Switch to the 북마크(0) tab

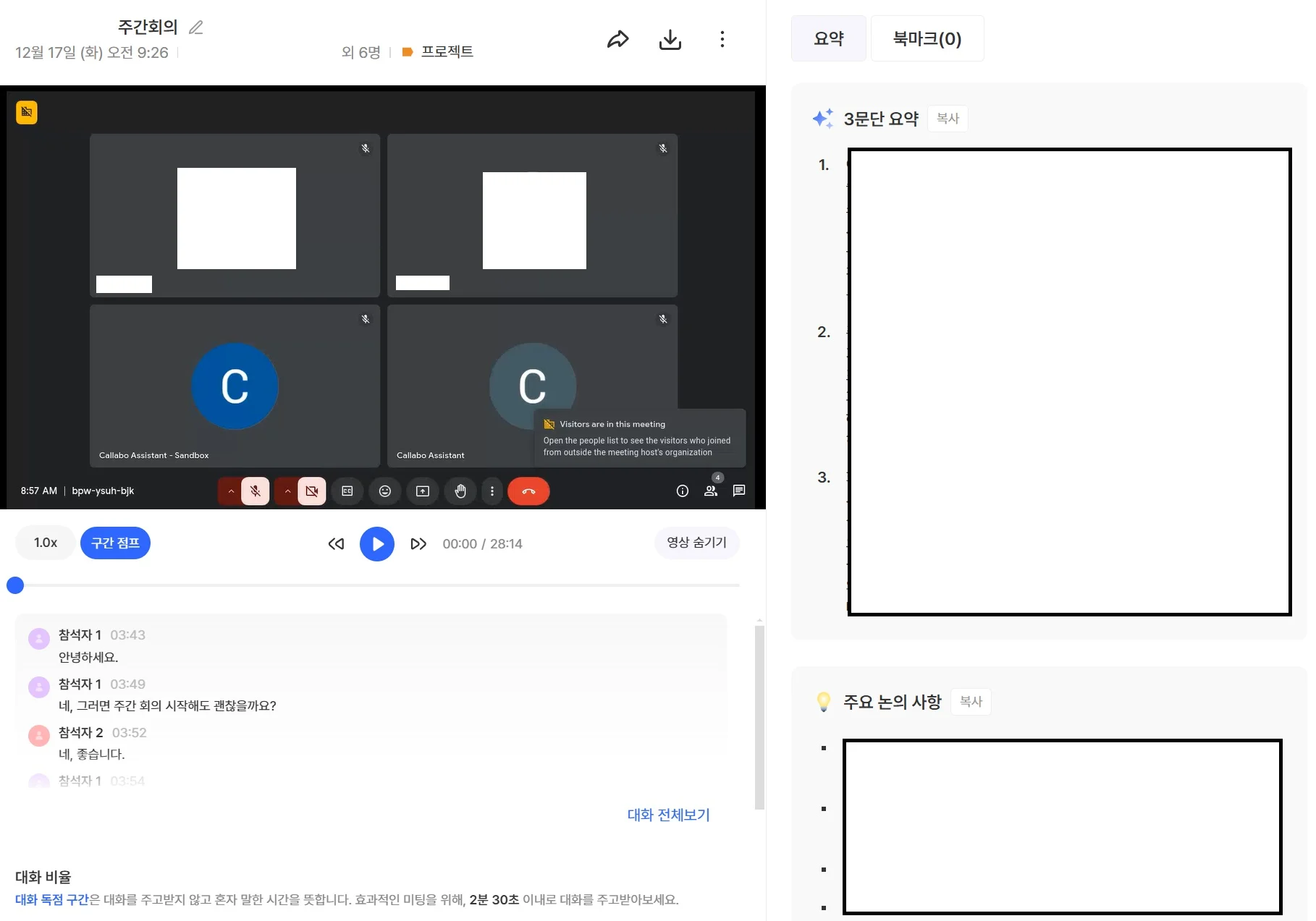(927, 38)
